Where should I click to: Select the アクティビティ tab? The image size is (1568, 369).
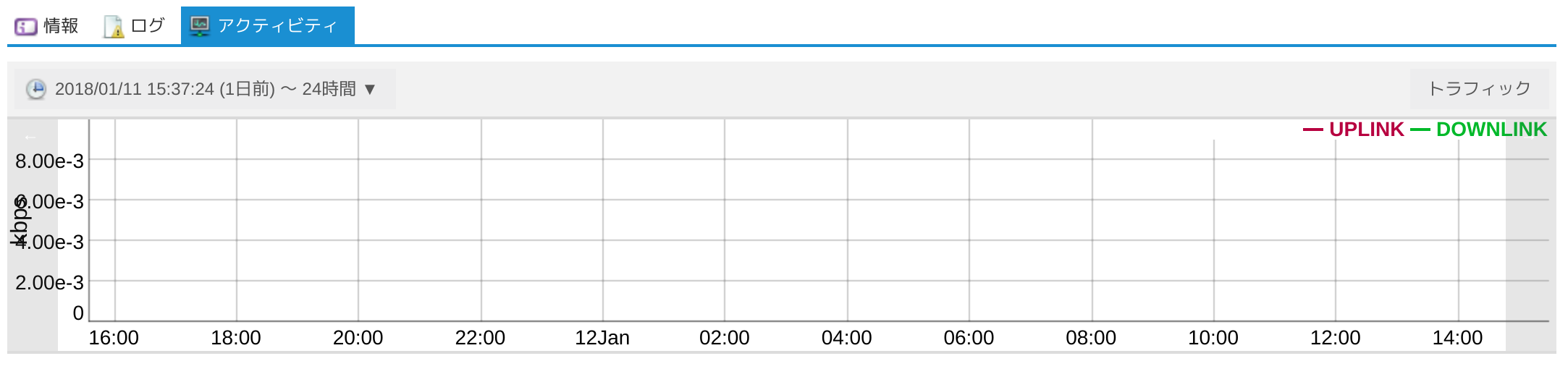(x=267, y=26)
